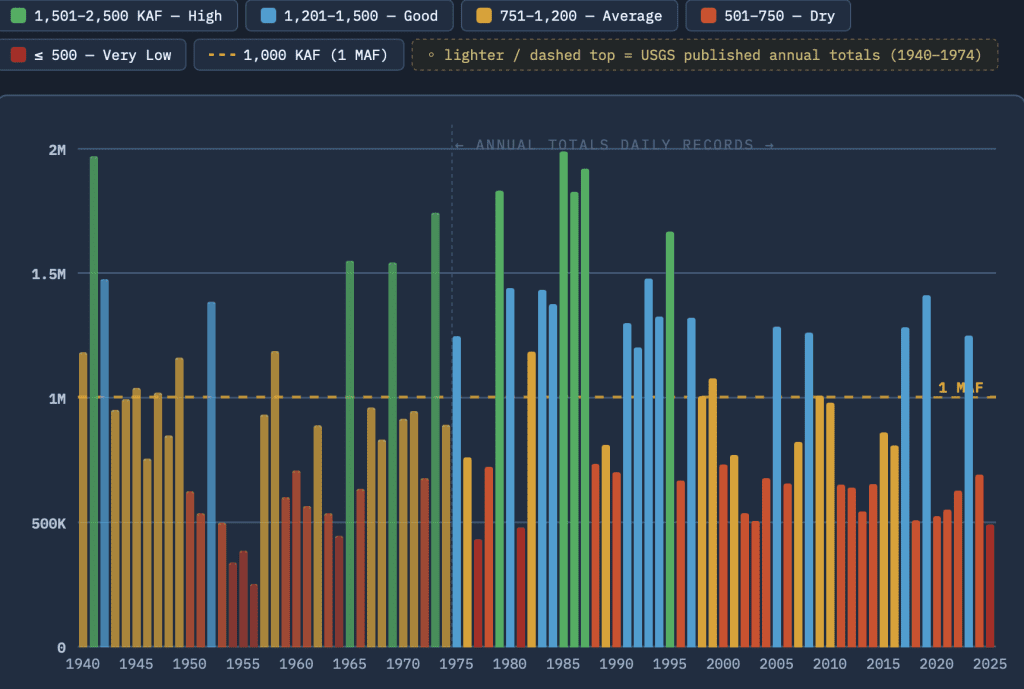Toggle the ≤ 500 Very Low legend chip
This screenshot has height=689, width=1024.
tap(93, 55)
